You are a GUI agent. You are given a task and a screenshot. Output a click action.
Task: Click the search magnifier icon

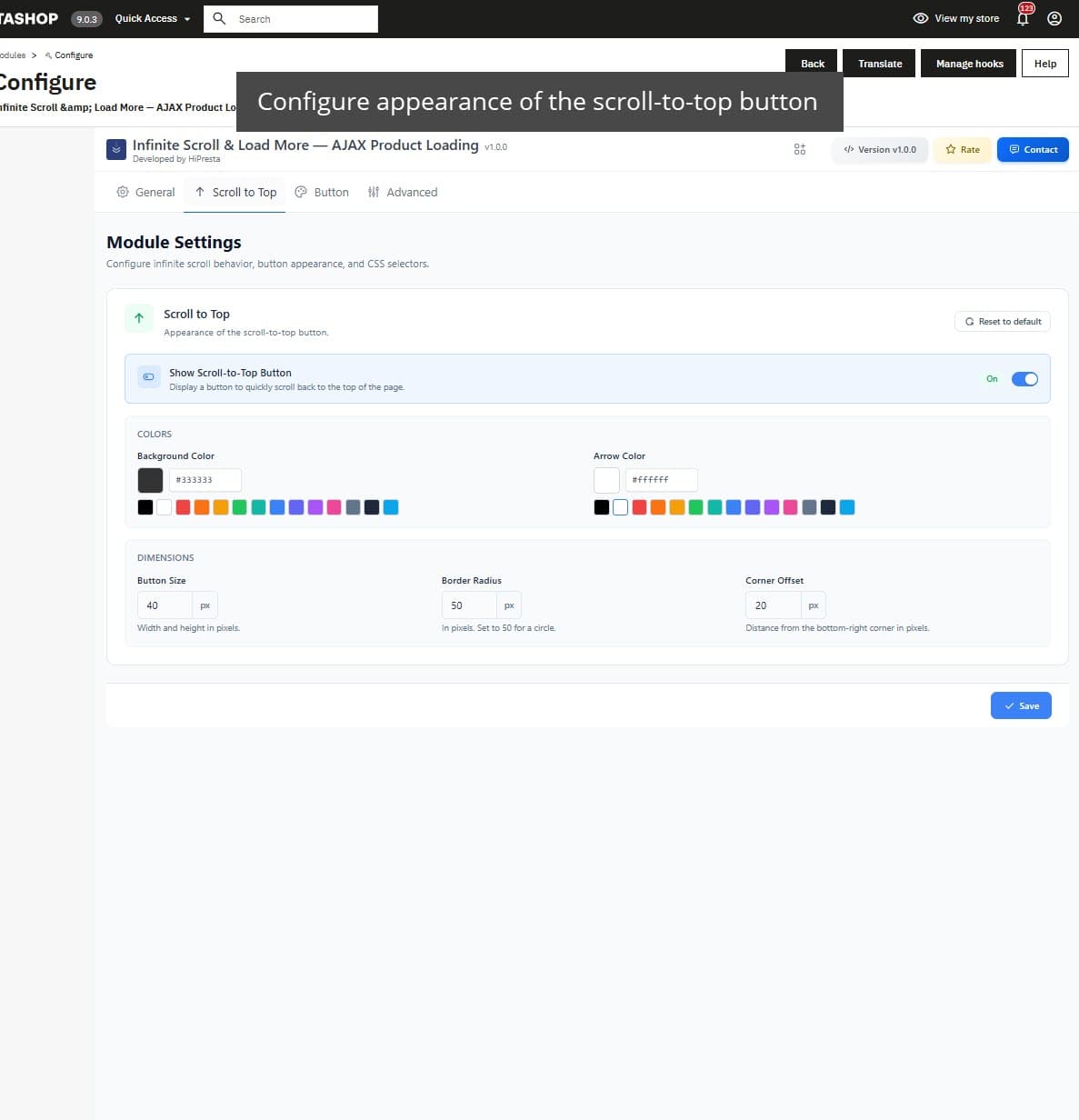[219, 18]
